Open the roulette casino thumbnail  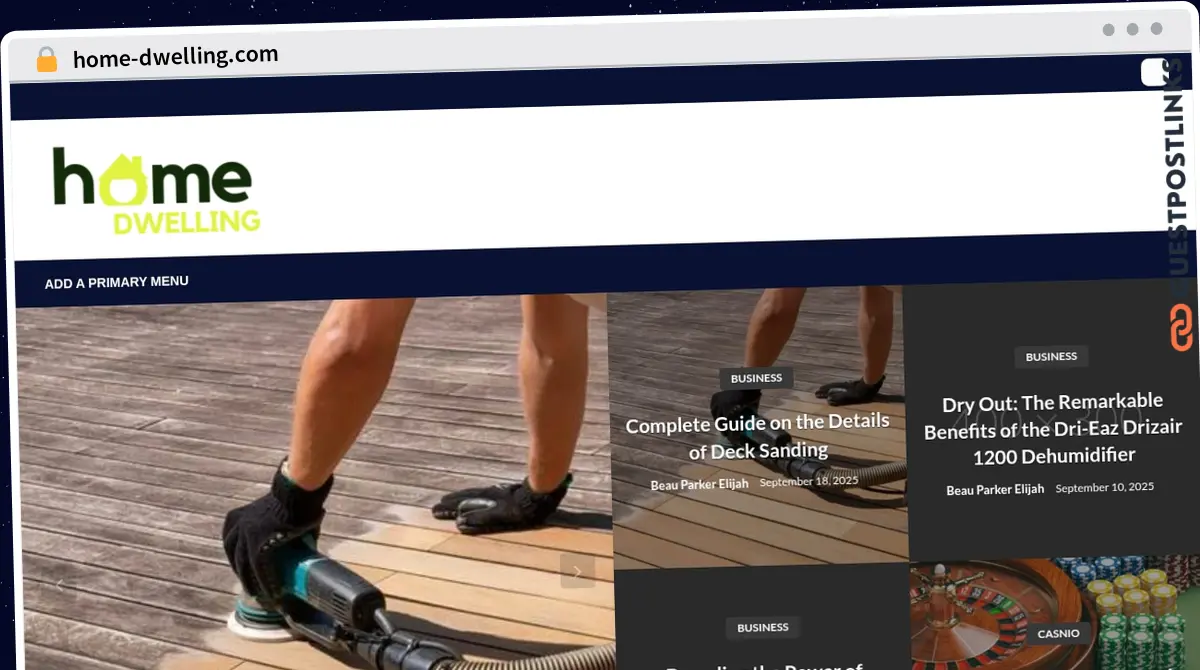[1055, 614]
